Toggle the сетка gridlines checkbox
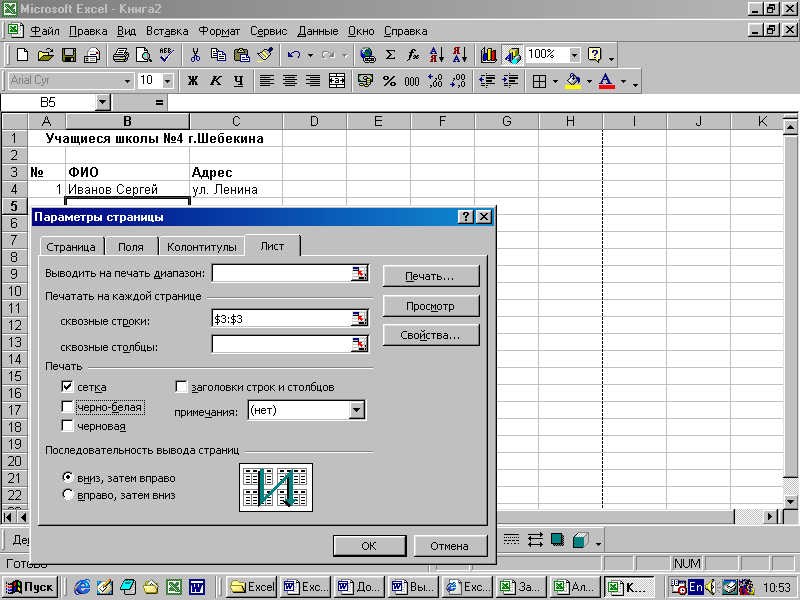 tap(67, 387)
